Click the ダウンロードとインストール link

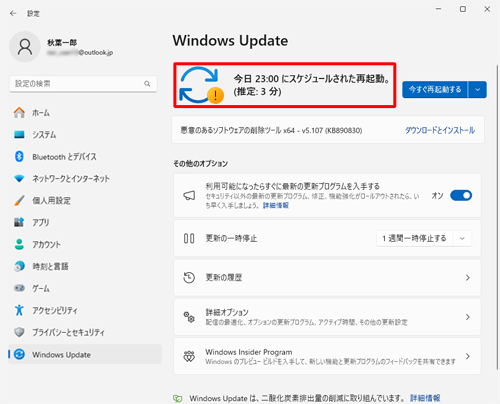[x=440, y=130]
